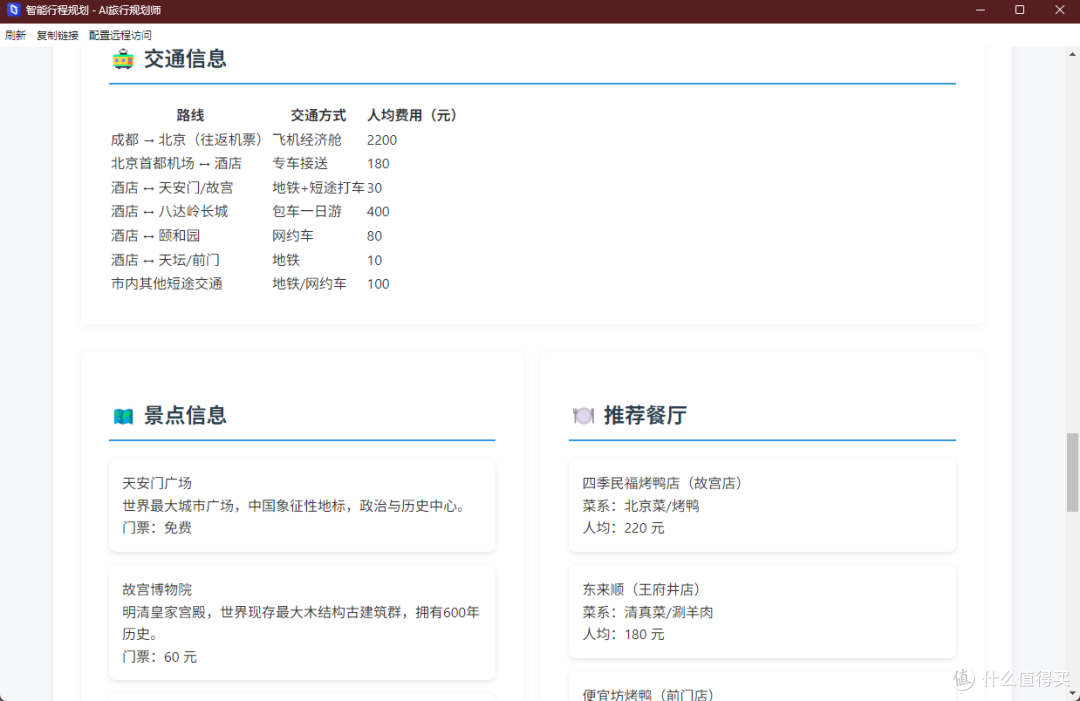Click 复制链接 in the menu bar
1080x701 pixels.
point(57,35)
